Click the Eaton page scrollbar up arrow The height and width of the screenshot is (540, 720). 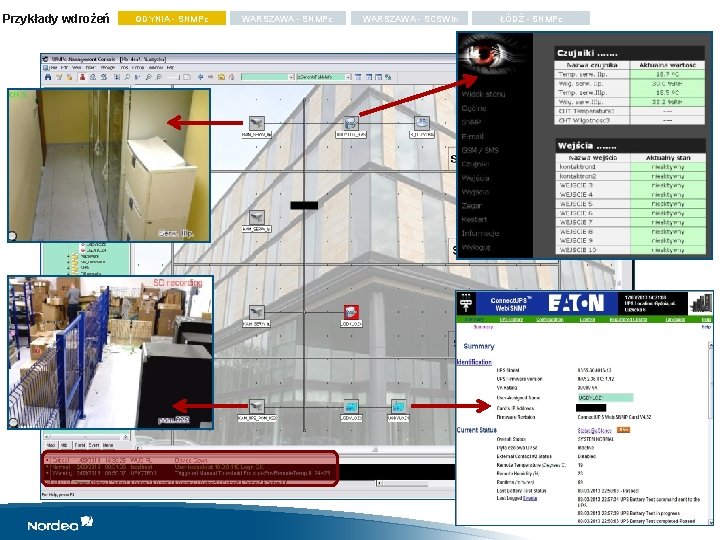pos(711,344)
